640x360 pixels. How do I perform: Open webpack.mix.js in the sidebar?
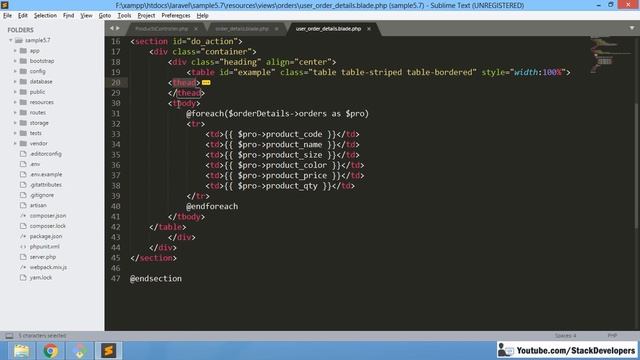coord(48,267)
